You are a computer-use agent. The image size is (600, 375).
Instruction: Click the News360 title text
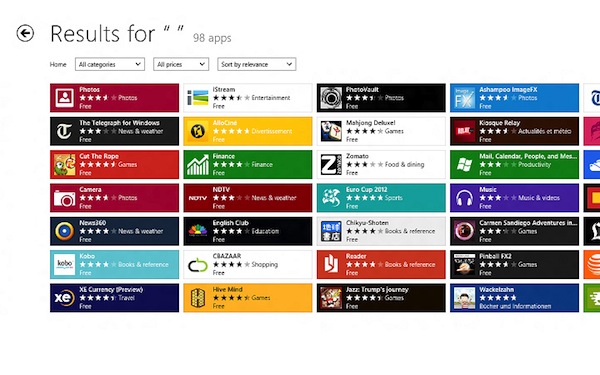pos(93,223)
